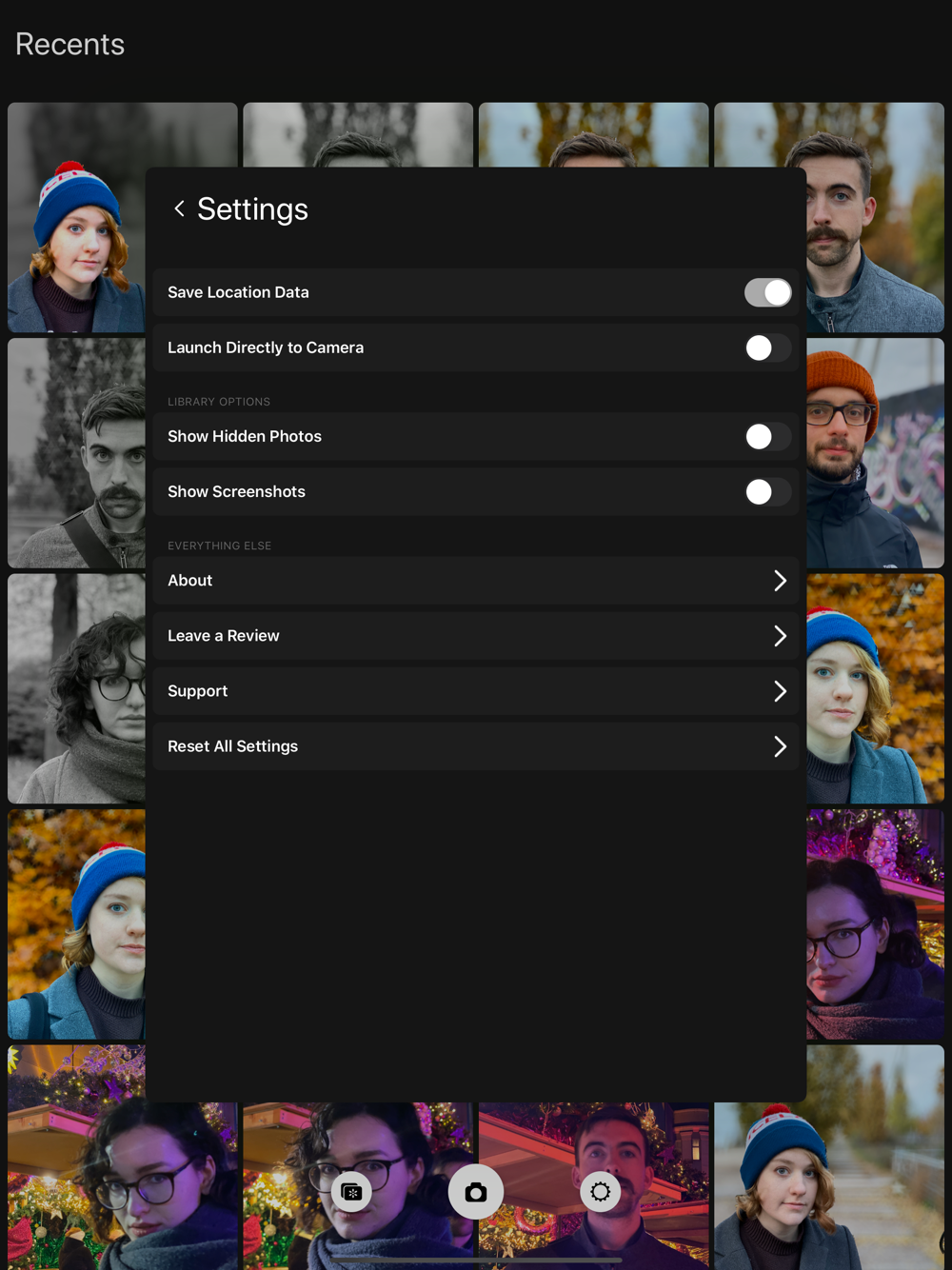Open black-and-white photo of mustached man

point(76,453)
